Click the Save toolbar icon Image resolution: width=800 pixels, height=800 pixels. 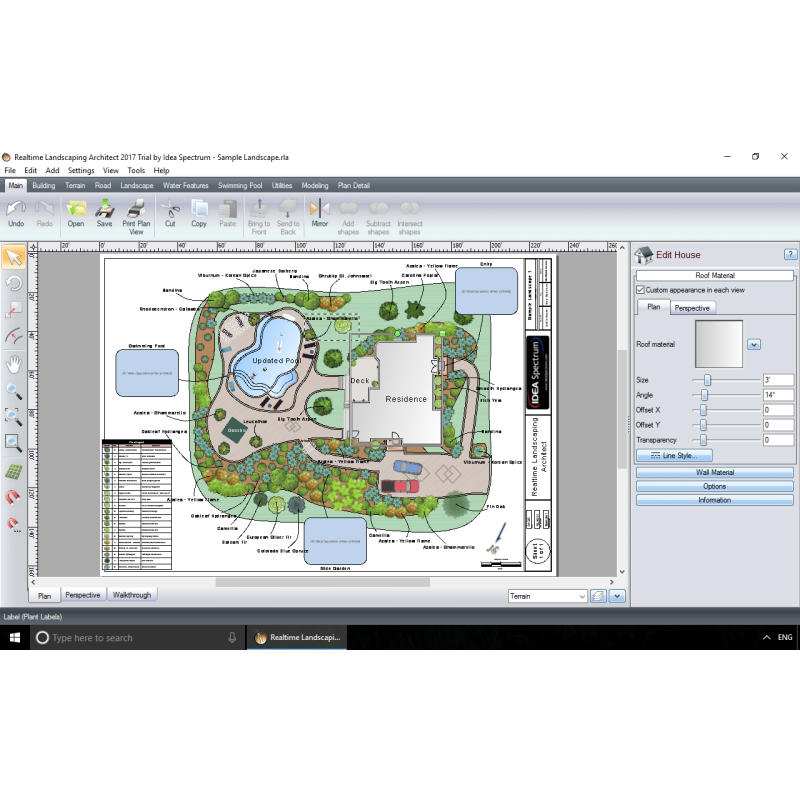(x=104, y=214)
